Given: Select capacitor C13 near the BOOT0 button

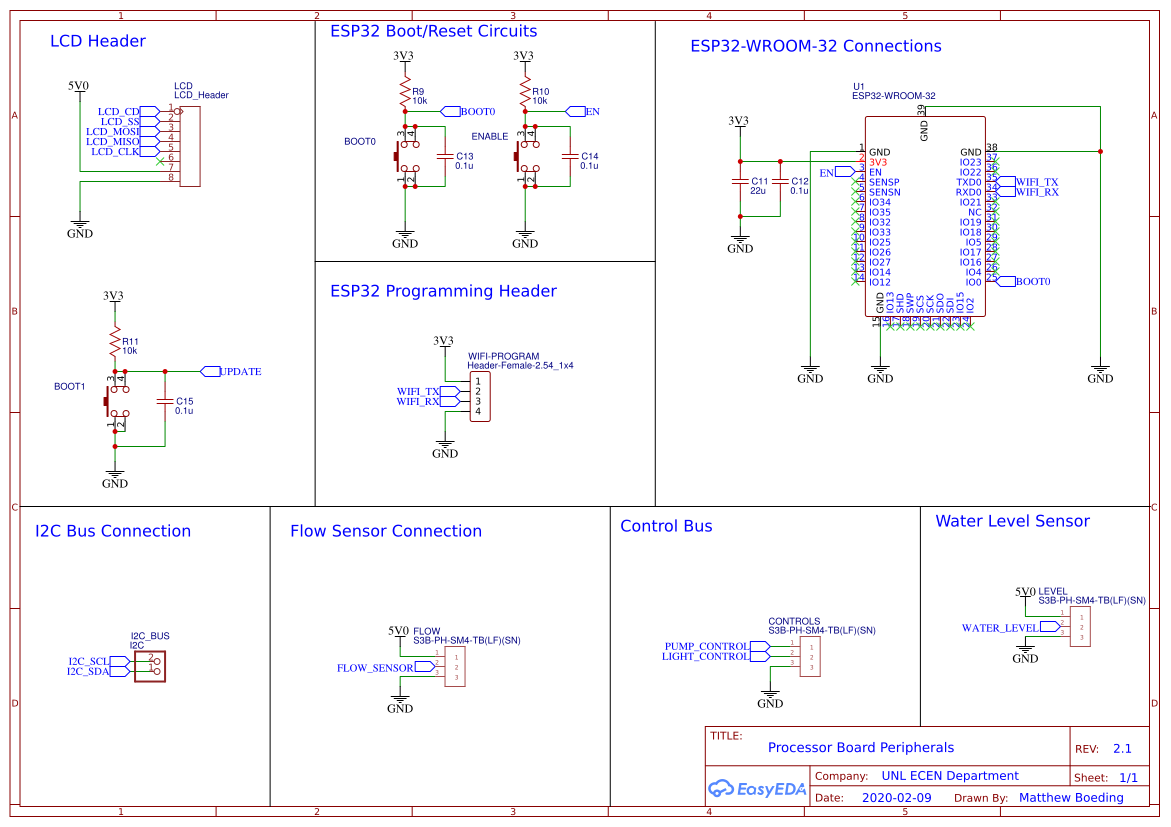Looking at the screenshot, I should click(447, 157).
